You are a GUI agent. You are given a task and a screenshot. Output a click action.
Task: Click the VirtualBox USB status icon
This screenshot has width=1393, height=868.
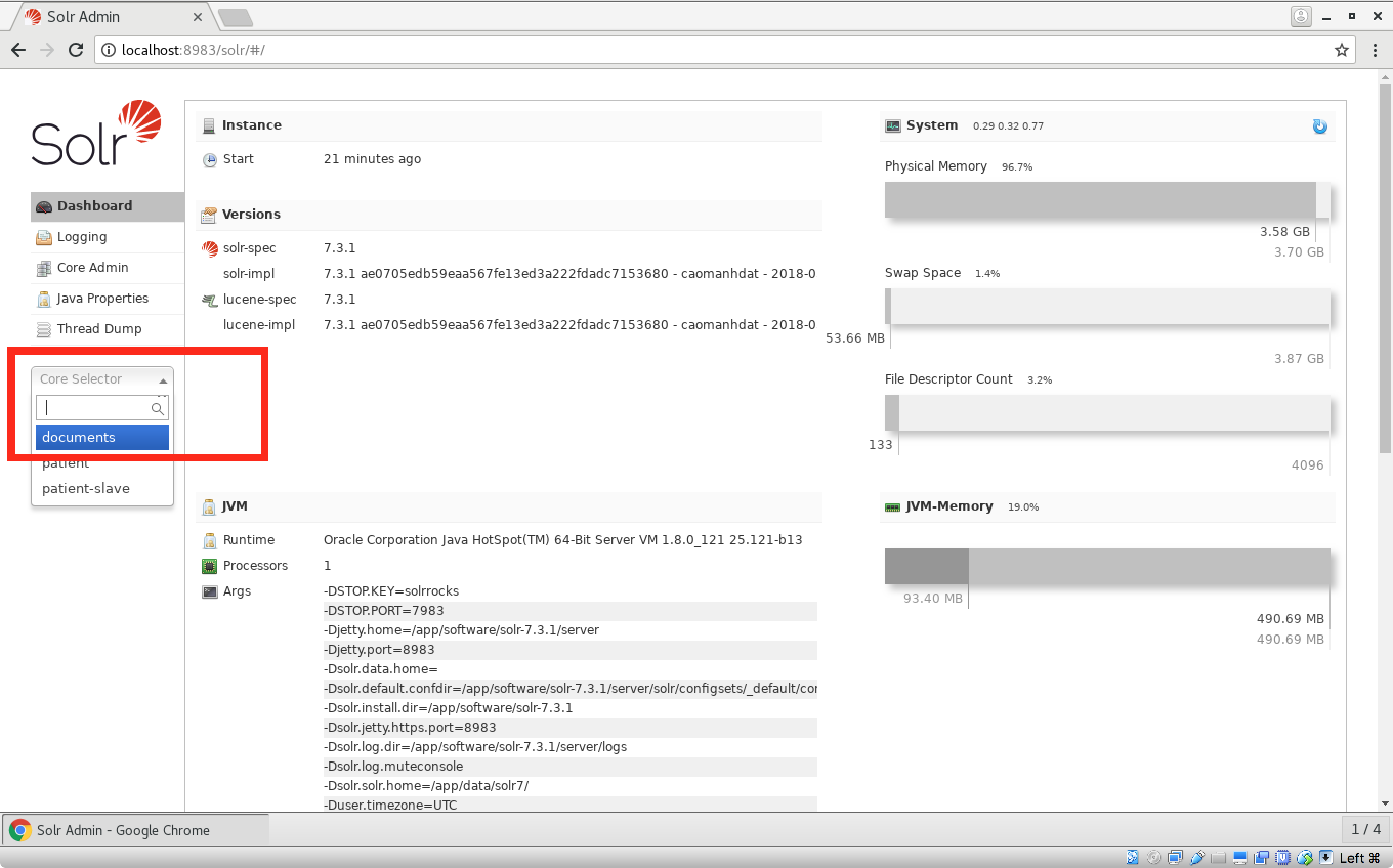pyautogui.click(x=1197, y=858)
